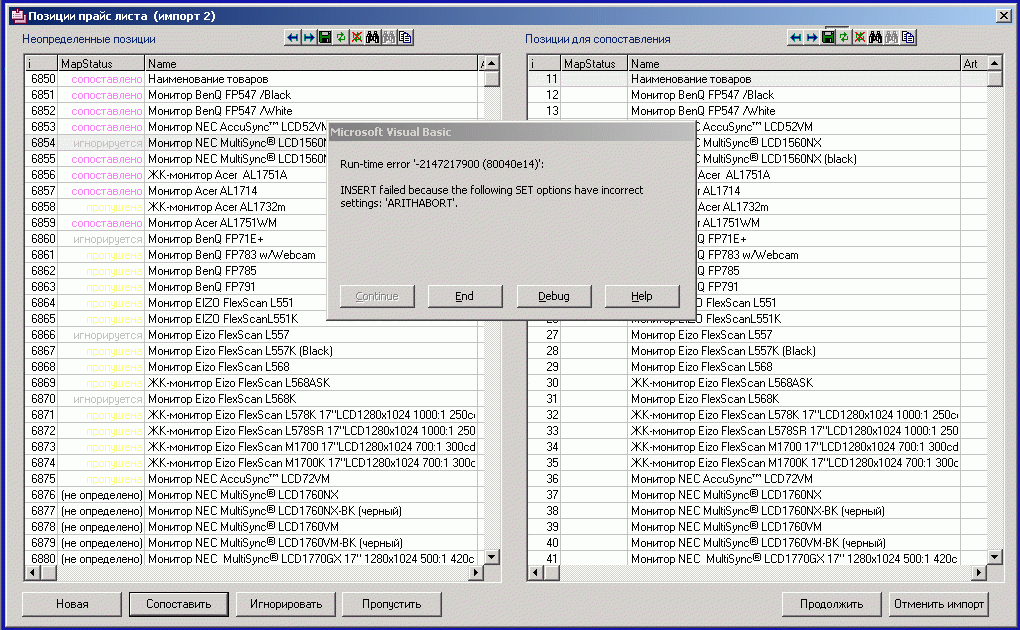Viewport: 1020px width, 630px height.
Task: Click End in the Visual Basic error dialog
Action: pos(464,296)
